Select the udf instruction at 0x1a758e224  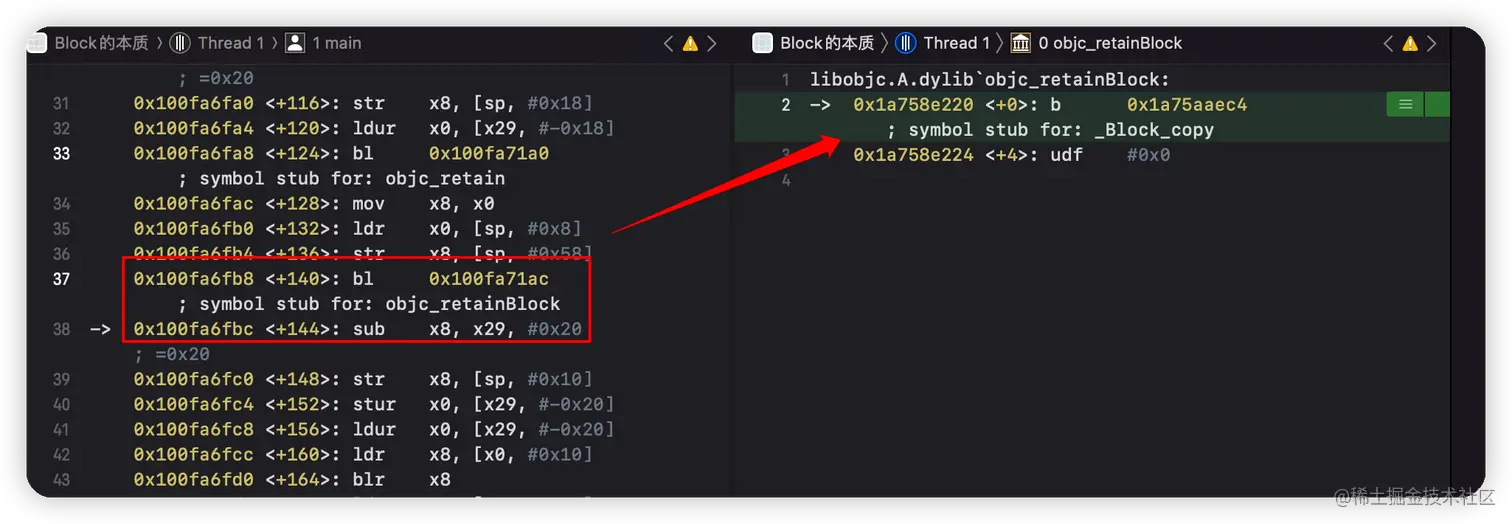[1011, 155]
